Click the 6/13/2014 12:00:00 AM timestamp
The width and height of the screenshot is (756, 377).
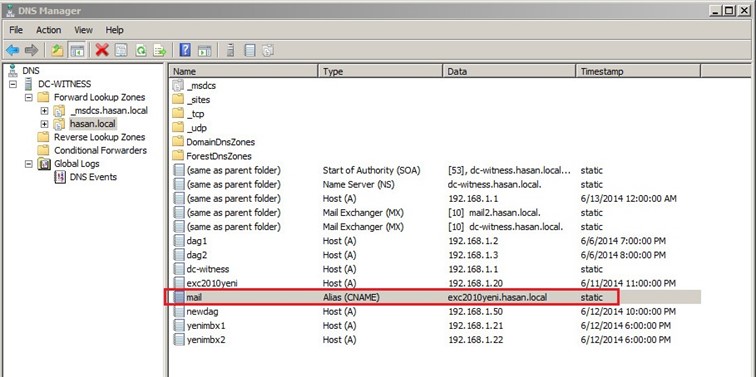pyautogui.click(x=628, y=199)
